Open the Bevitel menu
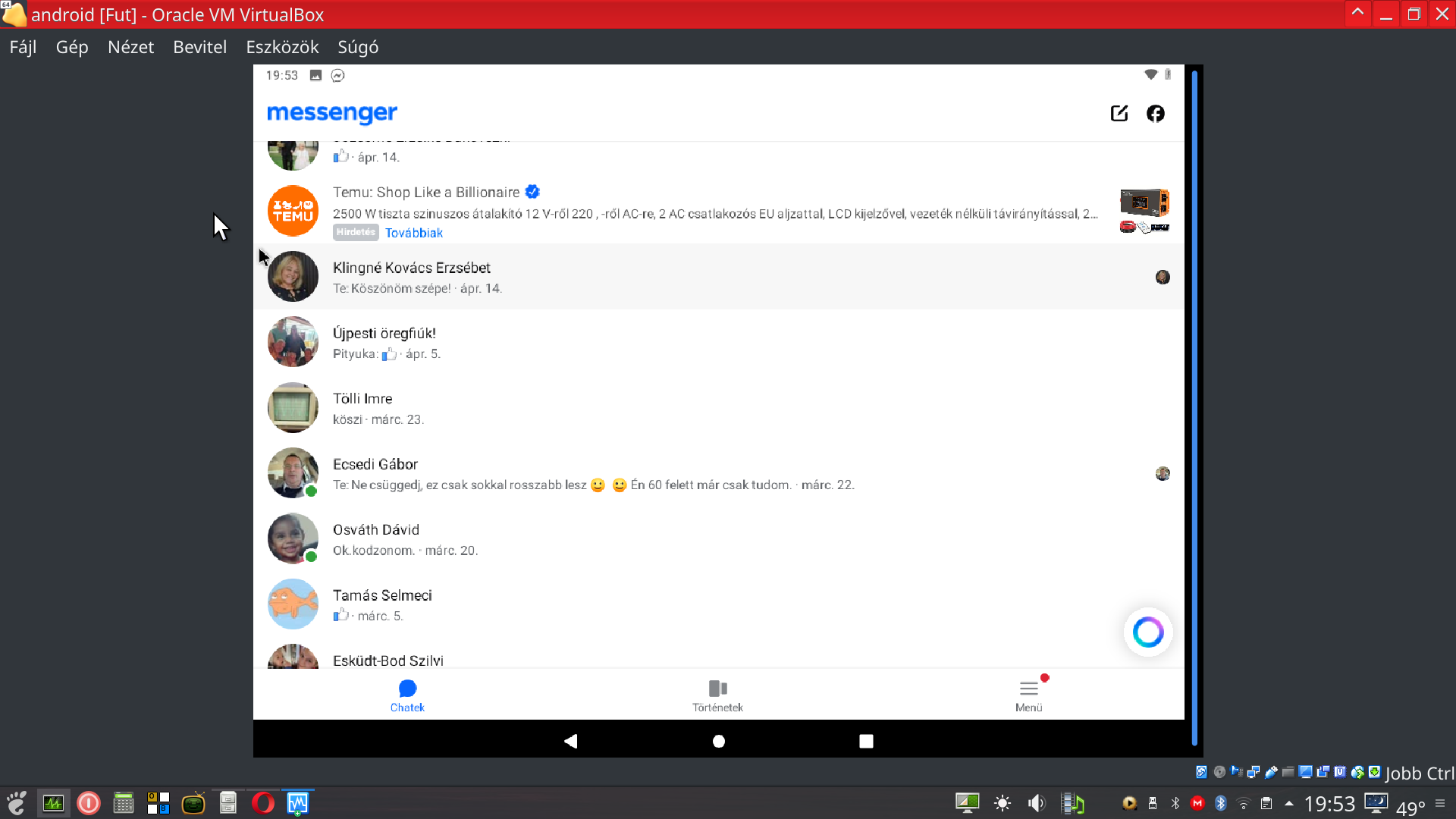Viewport: 1456px width, 819px height. pos(199,47)
